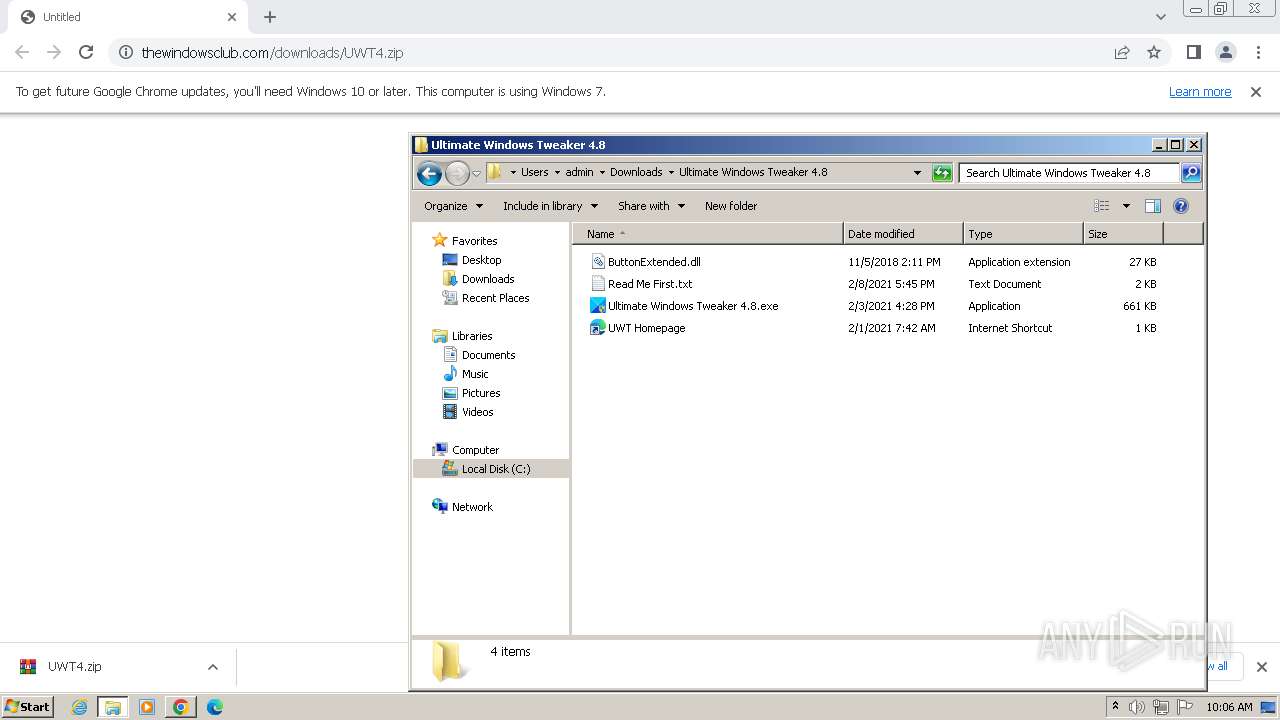
Task: Select ButtonExtended.dll file
Action: click(x=654, y=262)
